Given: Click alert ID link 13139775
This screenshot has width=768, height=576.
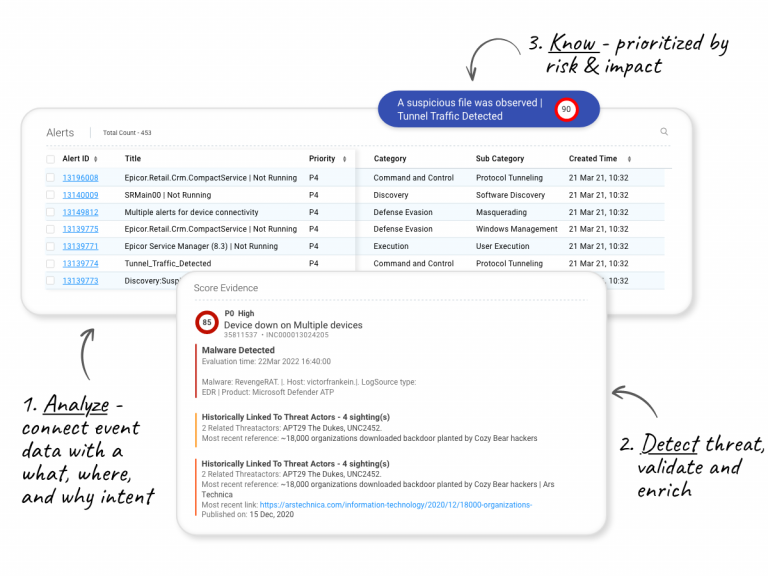Looking at the screenshot, I should [x=80, y=229].
